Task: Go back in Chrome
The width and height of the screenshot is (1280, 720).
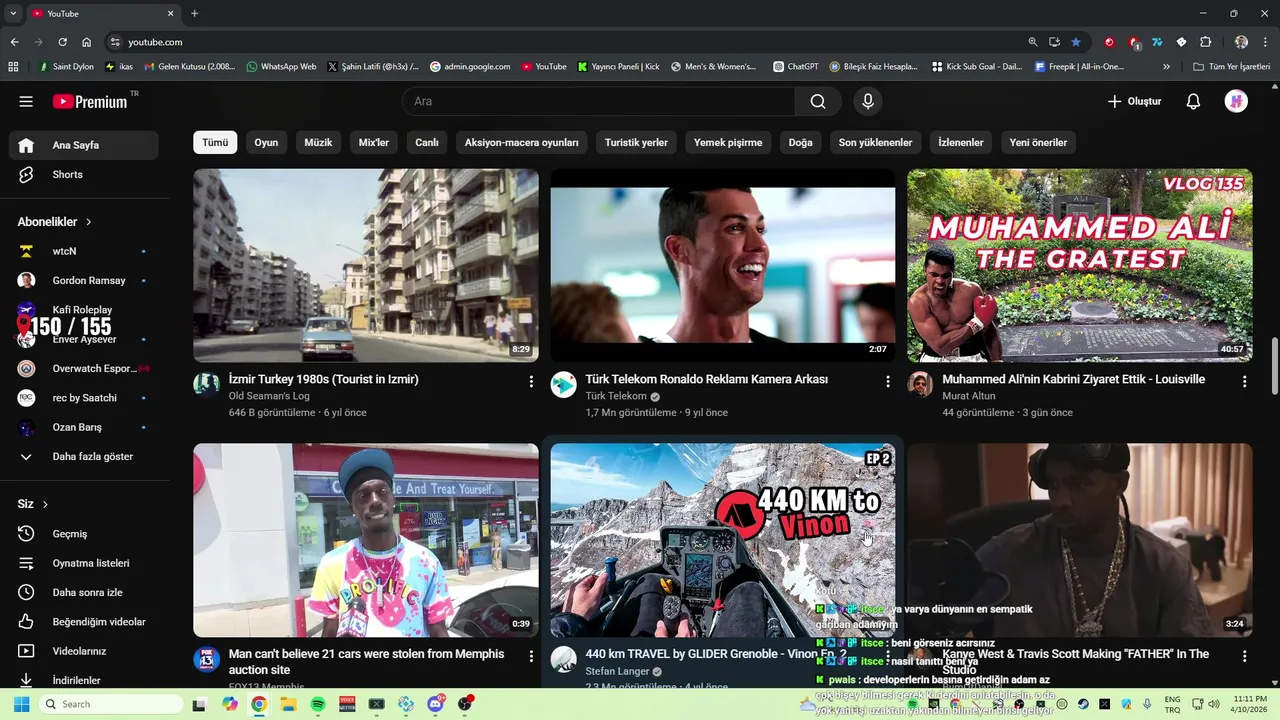Action: click(14, 42)
